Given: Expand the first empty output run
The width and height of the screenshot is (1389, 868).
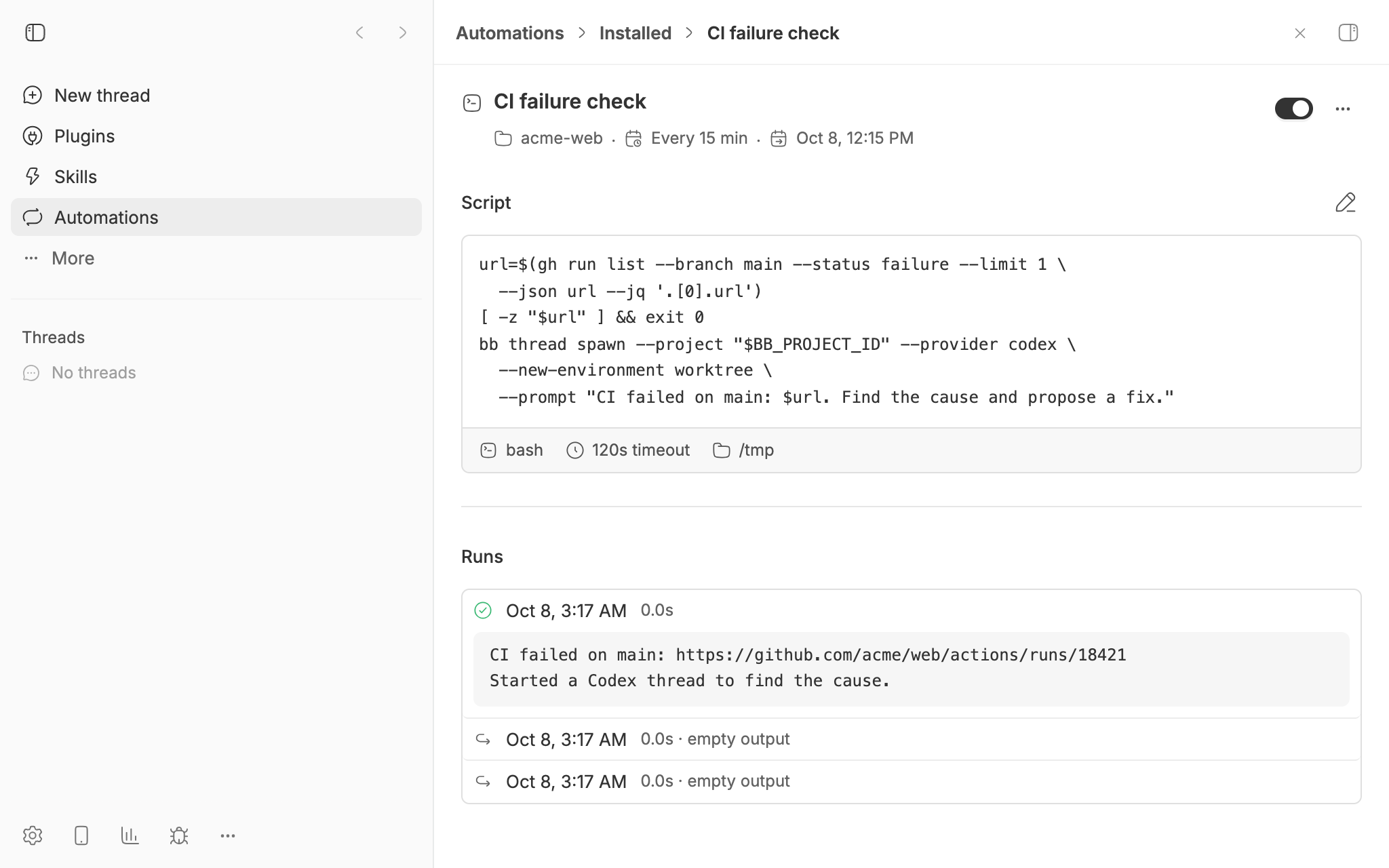Looking at the screenshot, I should pos(912,739).
